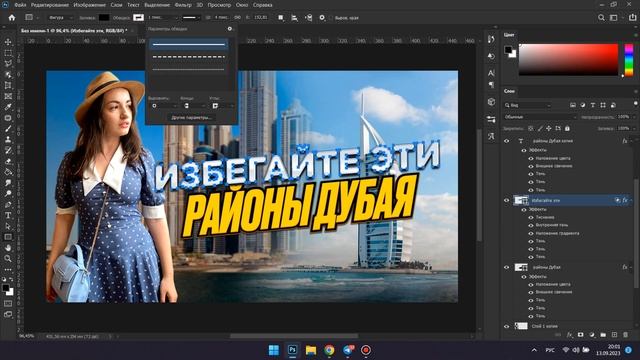The width and height of the screenshot is (640, 360).
Task: Click the shape stroke color swatch
Action: pyautogui.click(x=138, y=18)
